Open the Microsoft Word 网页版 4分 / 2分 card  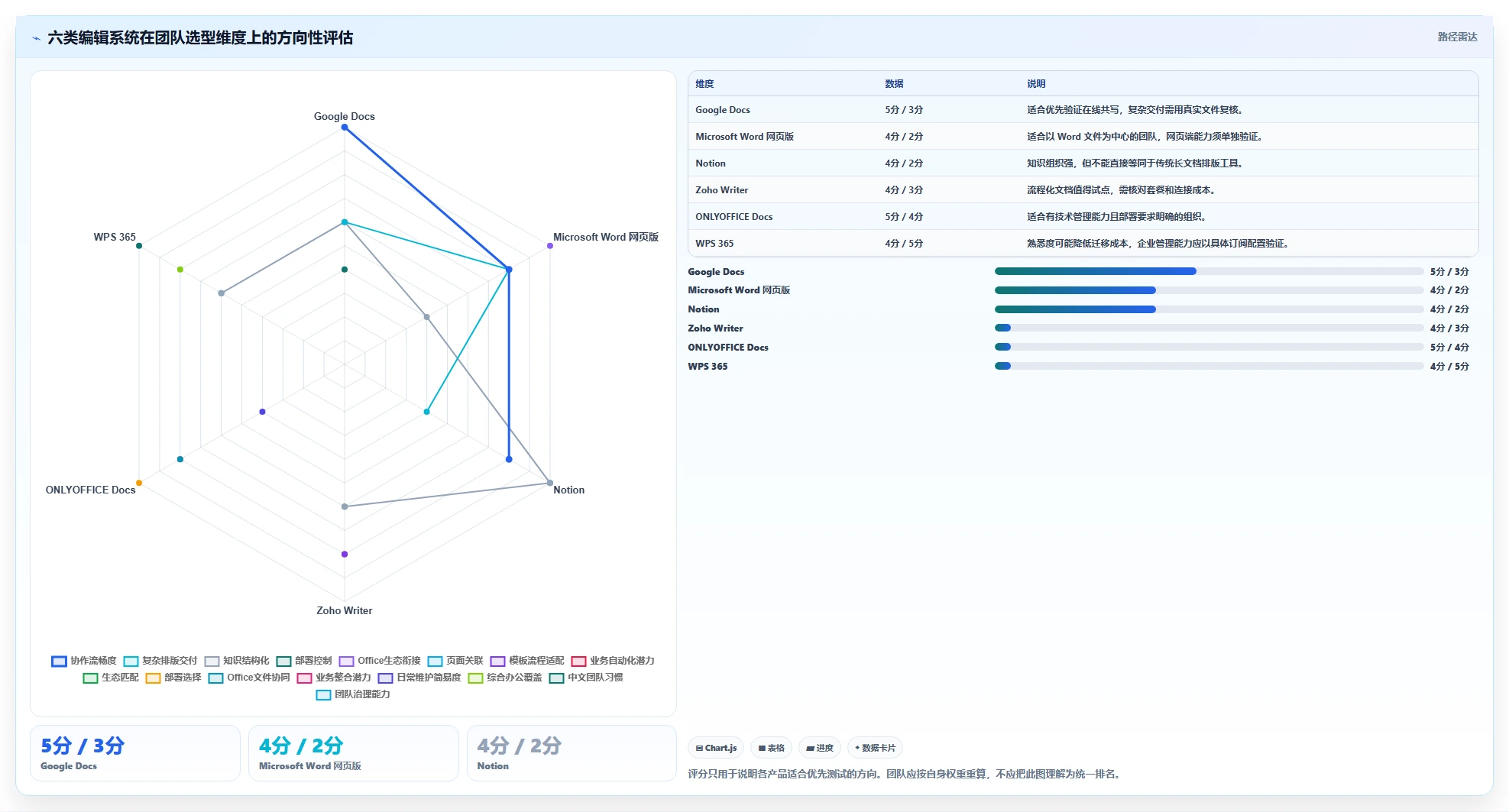(354, 753)
